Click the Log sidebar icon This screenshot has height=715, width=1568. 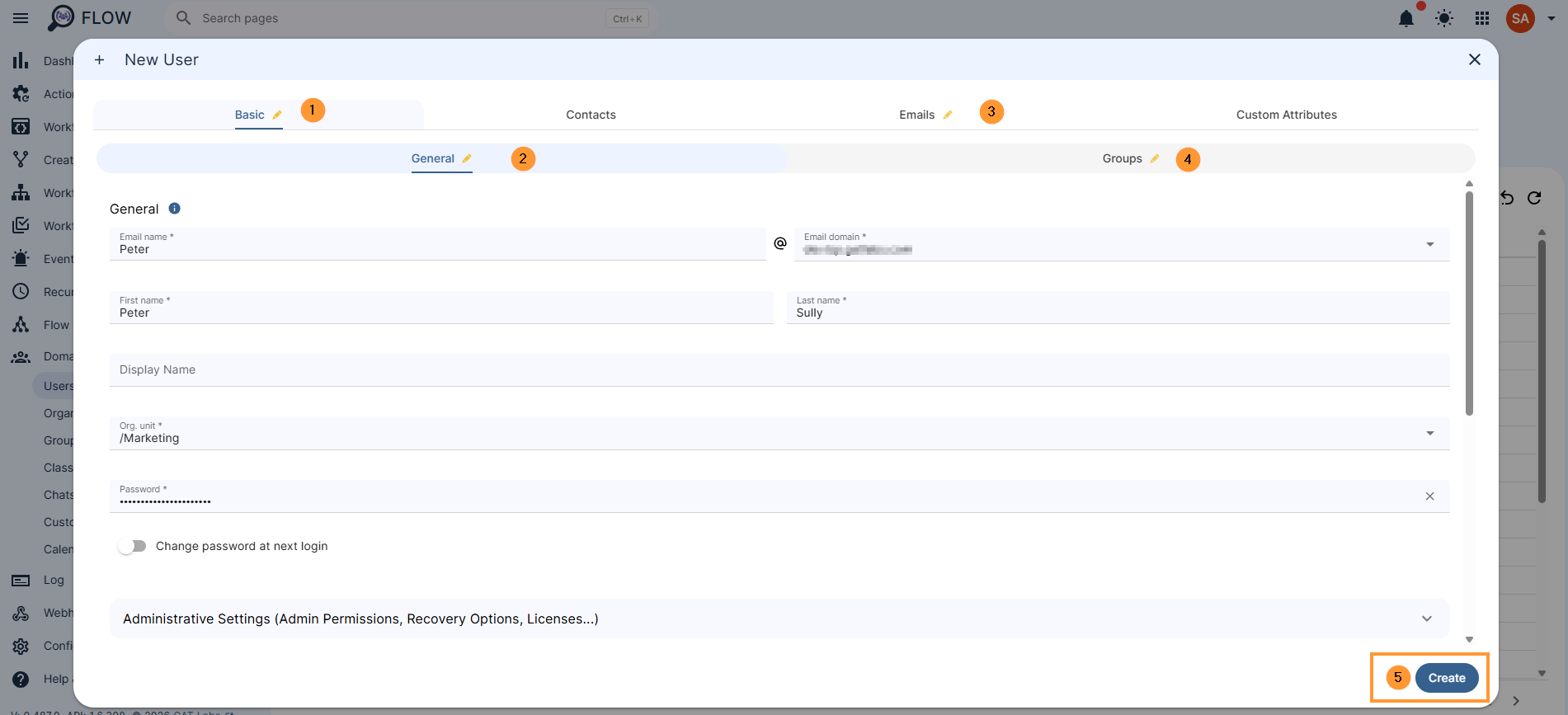click(x=21, y=580)
